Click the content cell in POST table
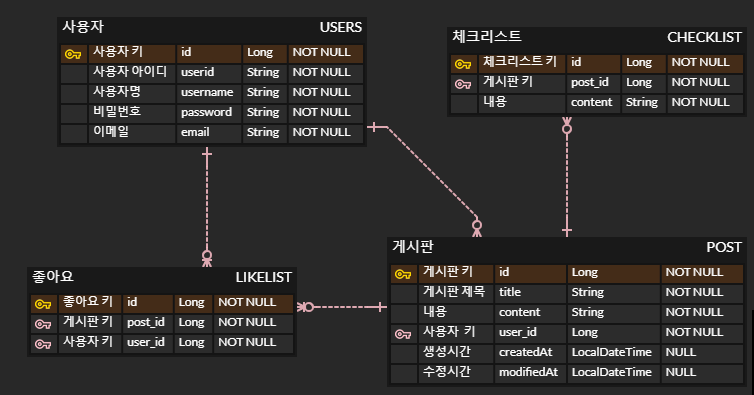This screenshot has height=395, width=754. 530,314
